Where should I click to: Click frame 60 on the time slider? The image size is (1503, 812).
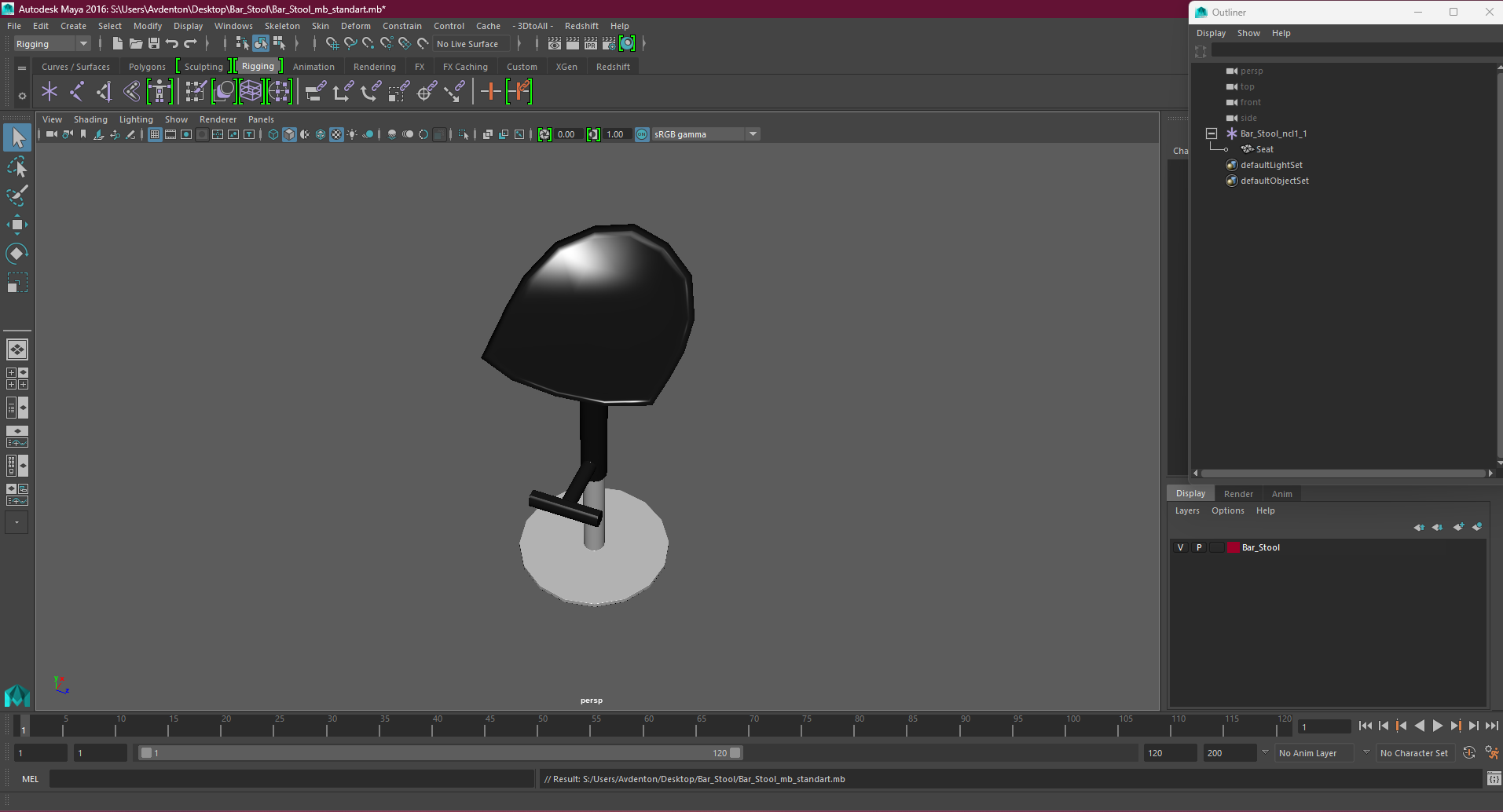pyautogui.click(x=647, y=726)
